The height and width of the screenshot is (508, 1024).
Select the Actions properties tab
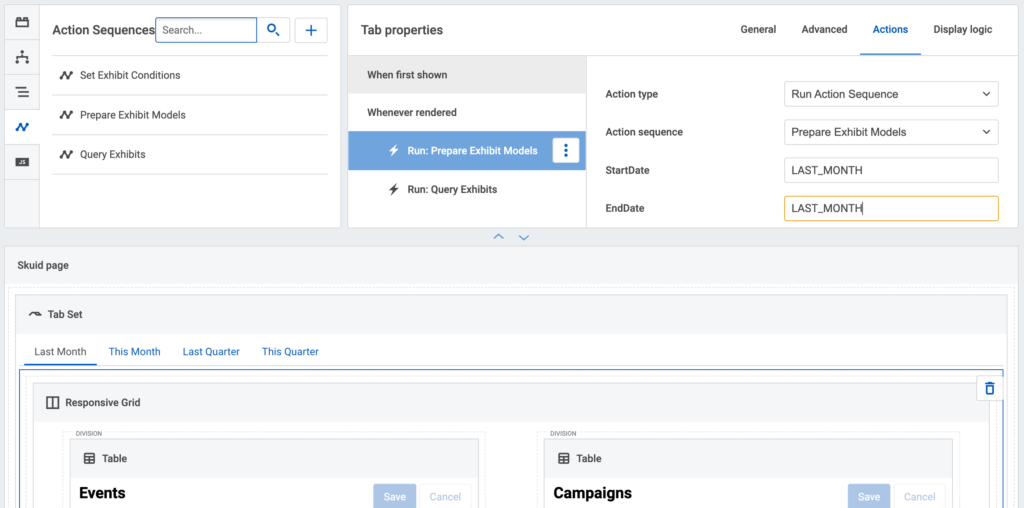click(890, 29)
